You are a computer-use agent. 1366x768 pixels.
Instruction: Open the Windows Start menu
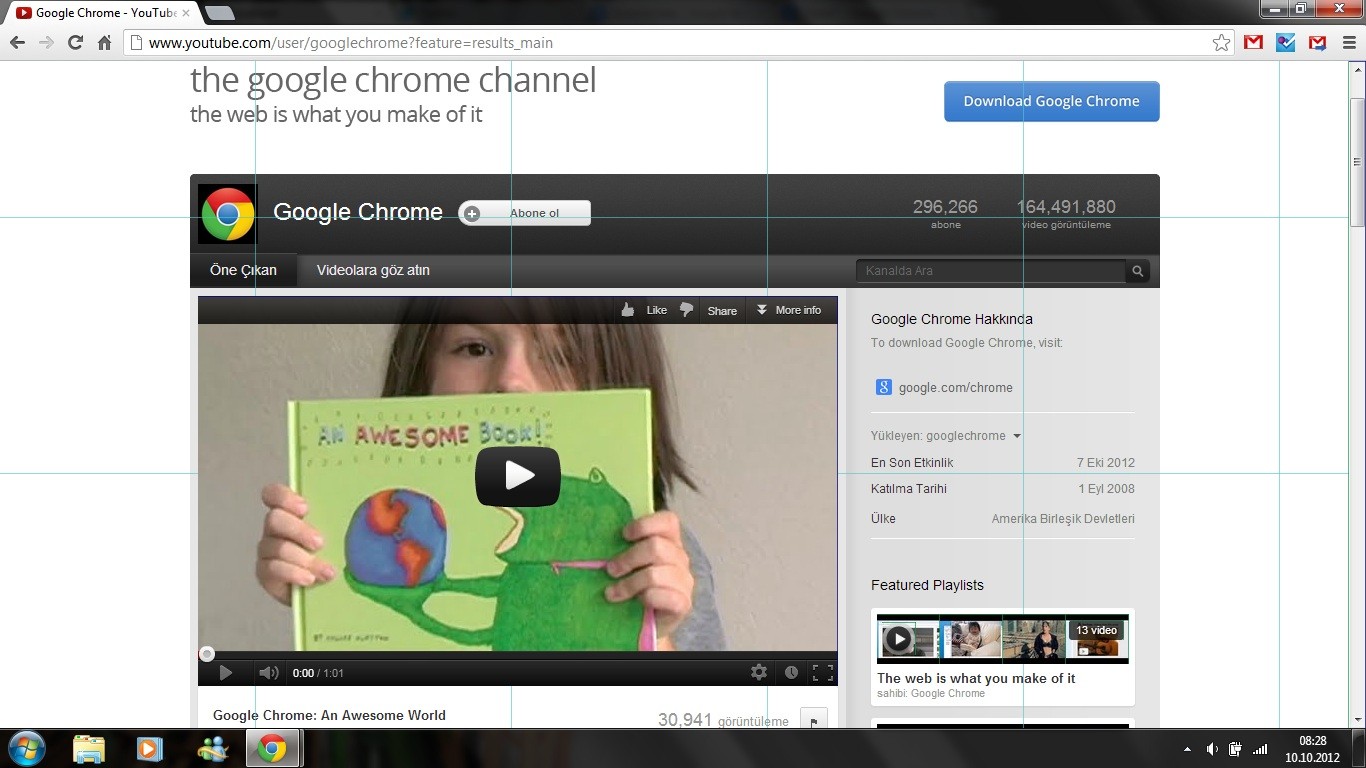point(26,748)
